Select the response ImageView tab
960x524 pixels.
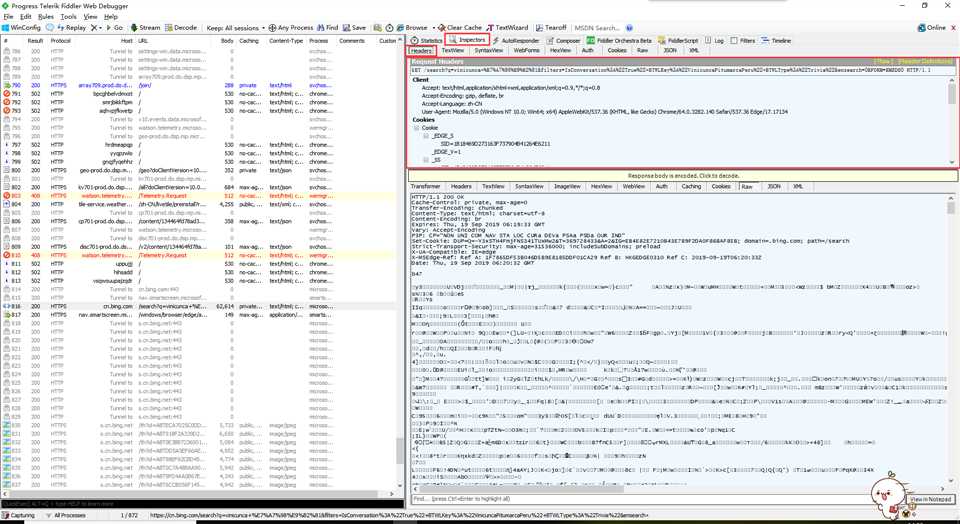point(567,186)
